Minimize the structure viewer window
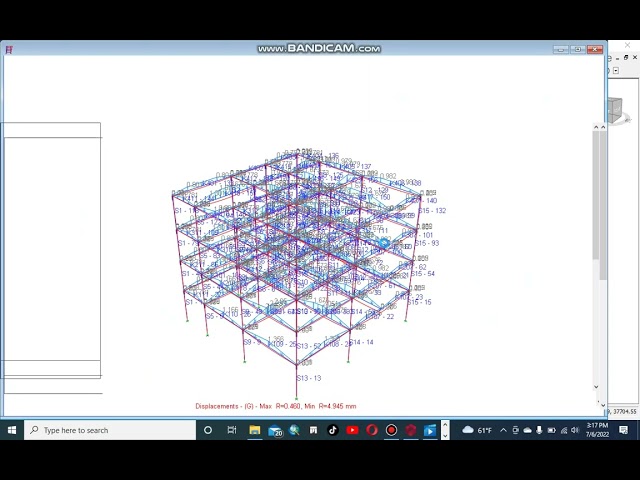 coord(561,49)
